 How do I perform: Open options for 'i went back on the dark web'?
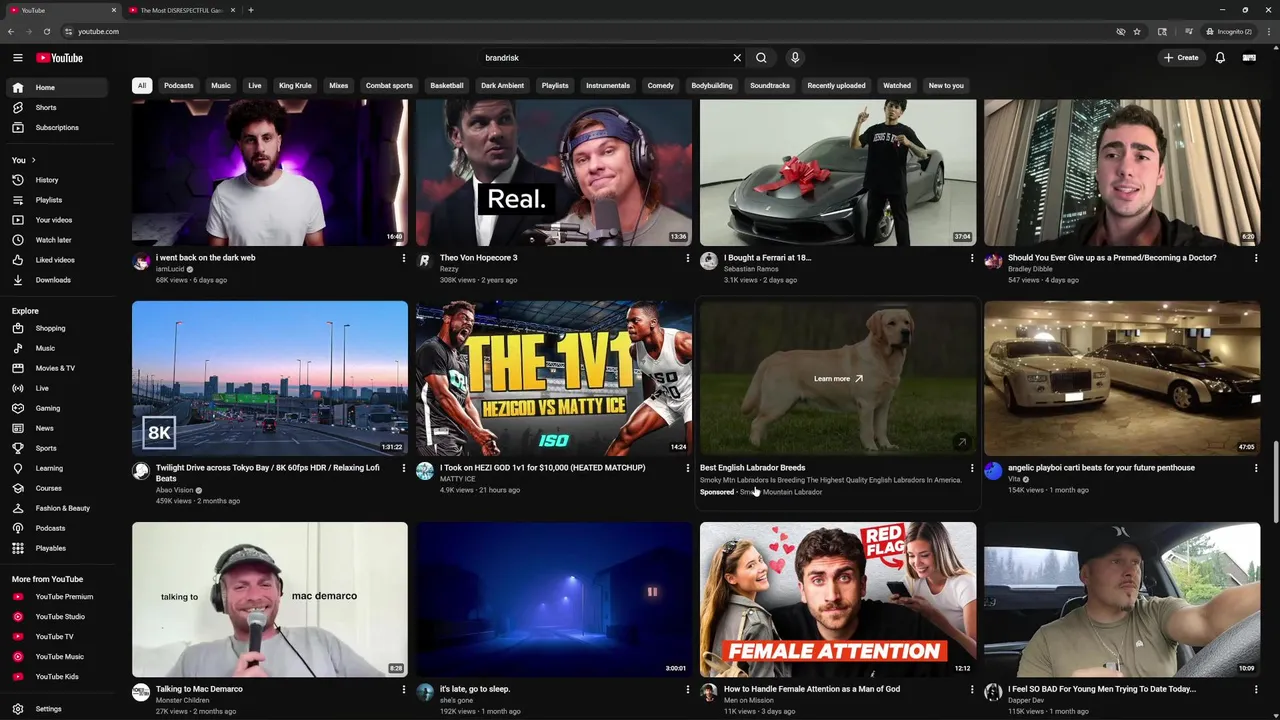click(x=404, y=258)
